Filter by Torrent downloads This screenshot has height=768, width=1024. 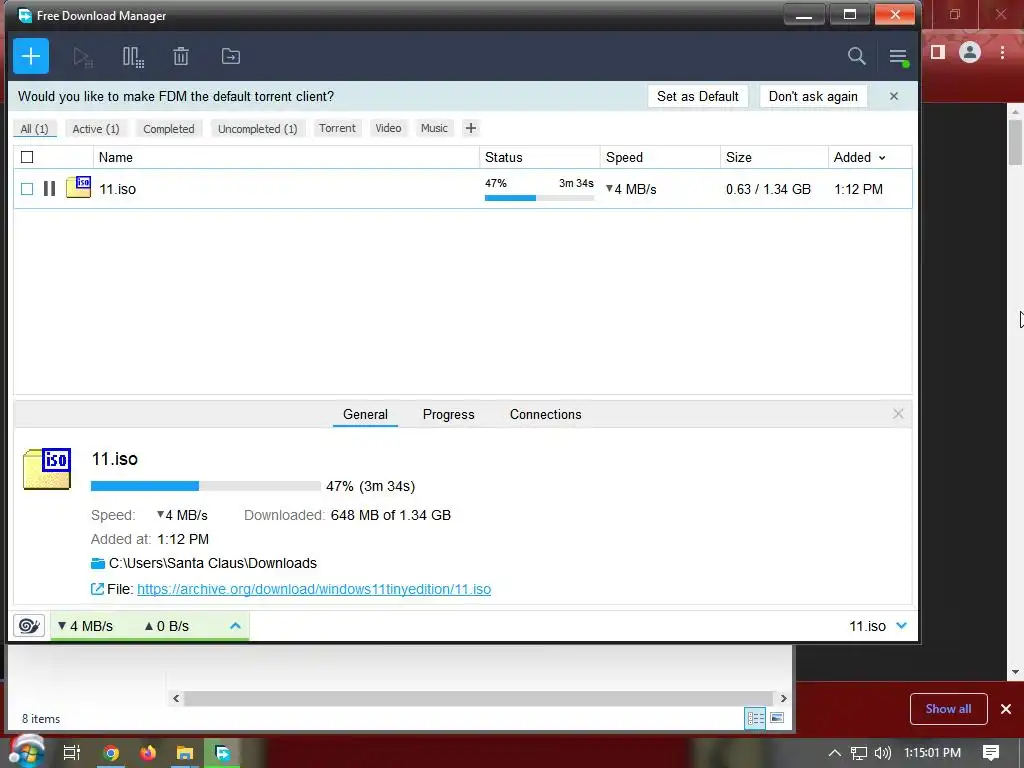pyautogui.click(x=337, y=128)
